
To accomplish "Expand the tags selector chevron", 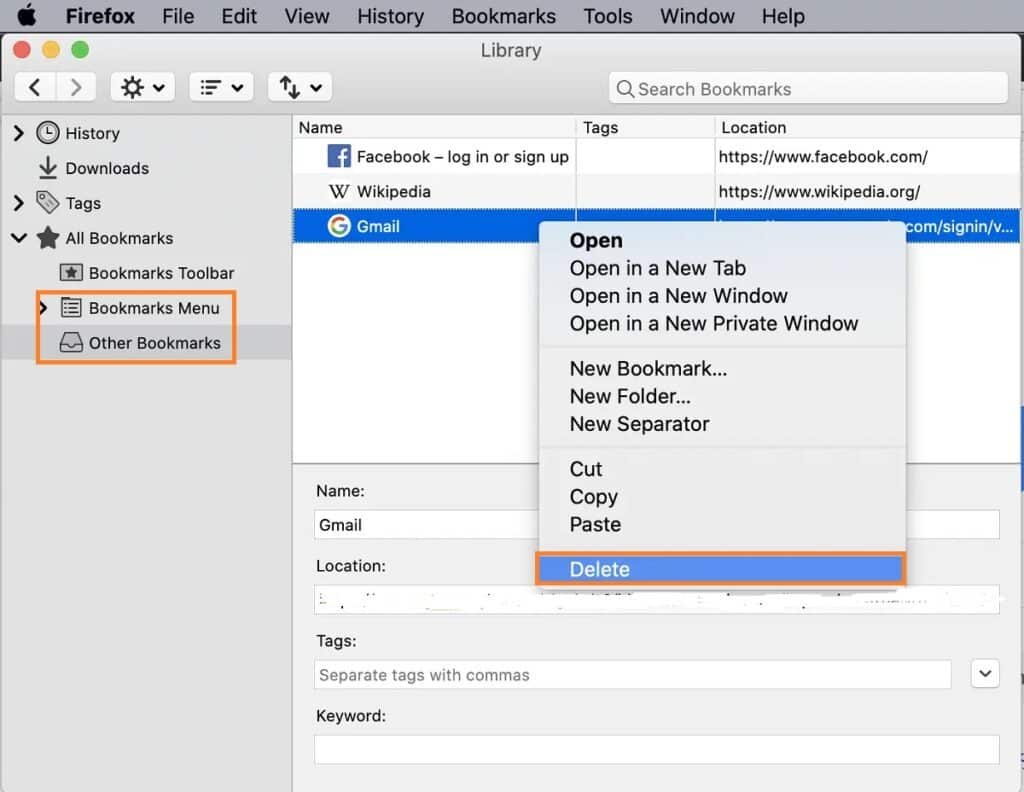I will (x=985, y=674).
